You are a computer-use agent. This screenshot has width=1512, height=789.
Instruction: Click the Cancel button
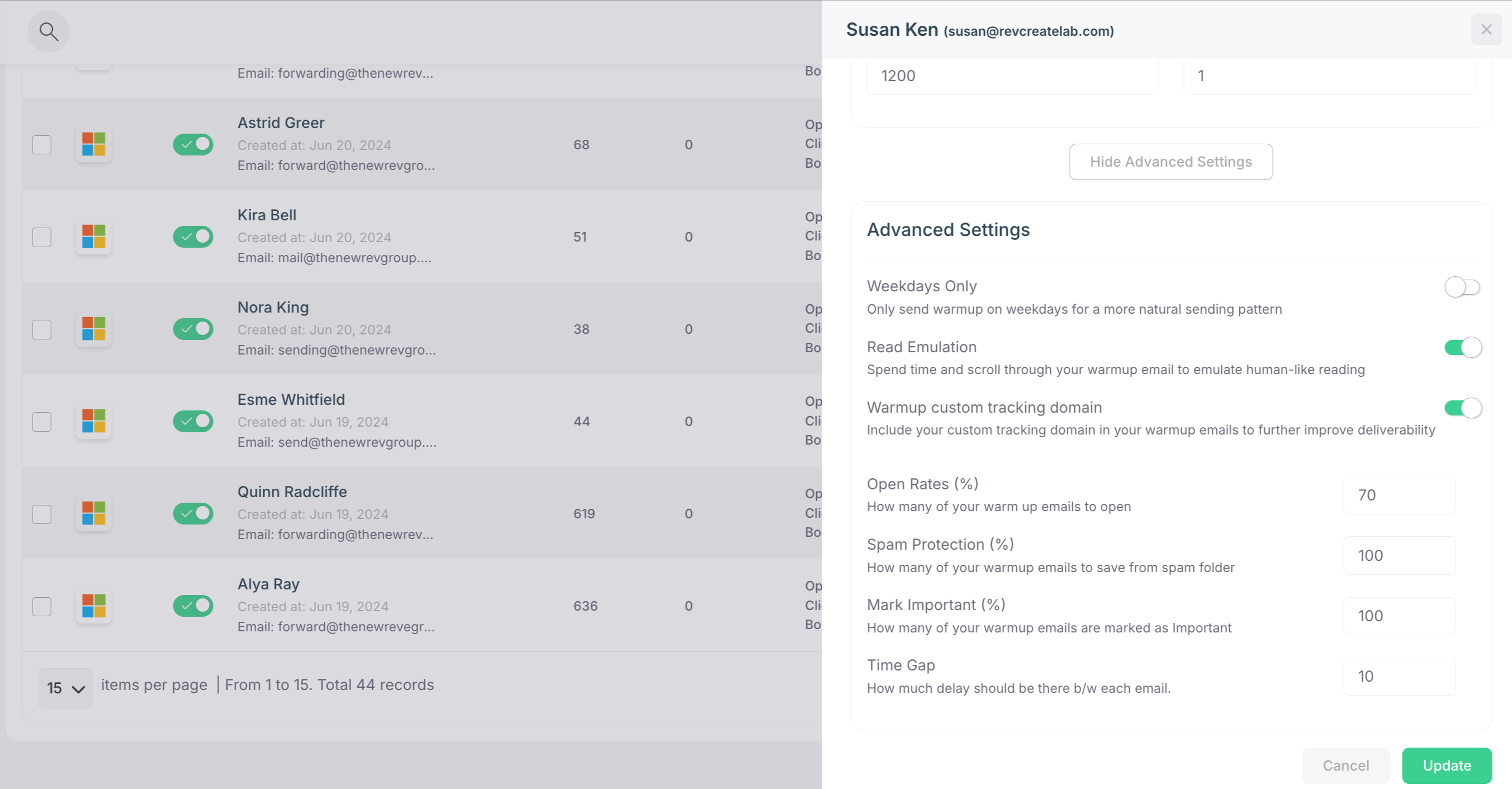point(1345,766)
